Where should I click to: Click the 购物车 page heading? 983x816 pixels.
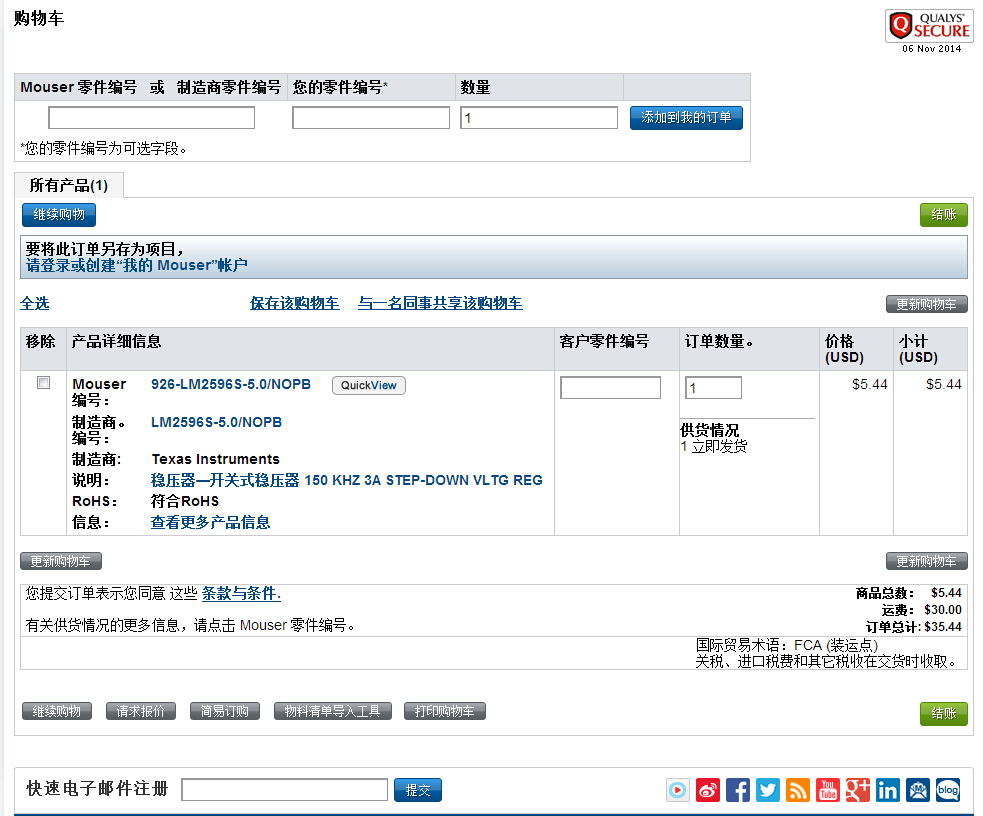pyautogui.click(x=39, y=19)
